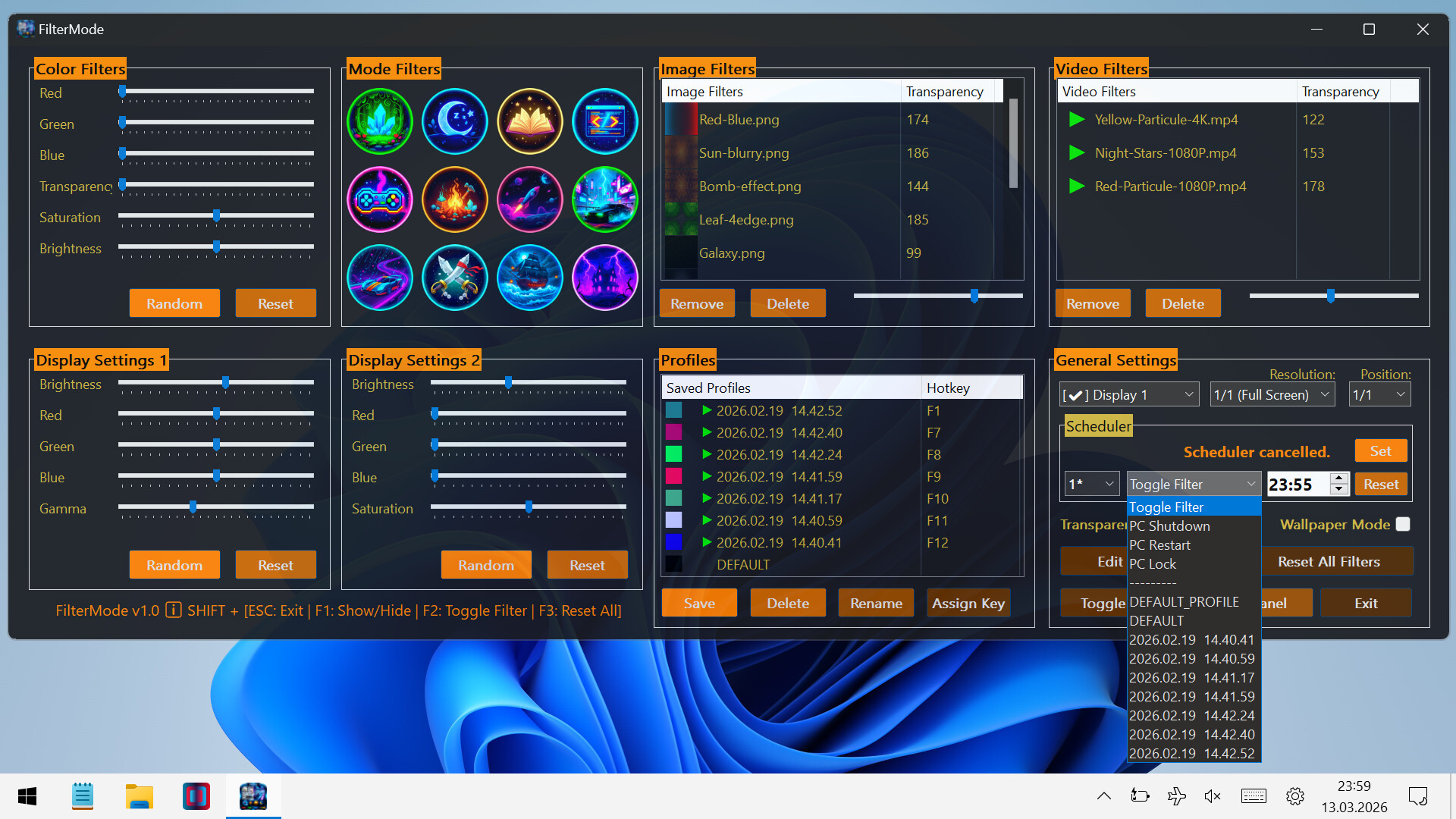Choose the campfire mode filter
Viewport: 1456px width, 819px height.
[x=454, y=199]
